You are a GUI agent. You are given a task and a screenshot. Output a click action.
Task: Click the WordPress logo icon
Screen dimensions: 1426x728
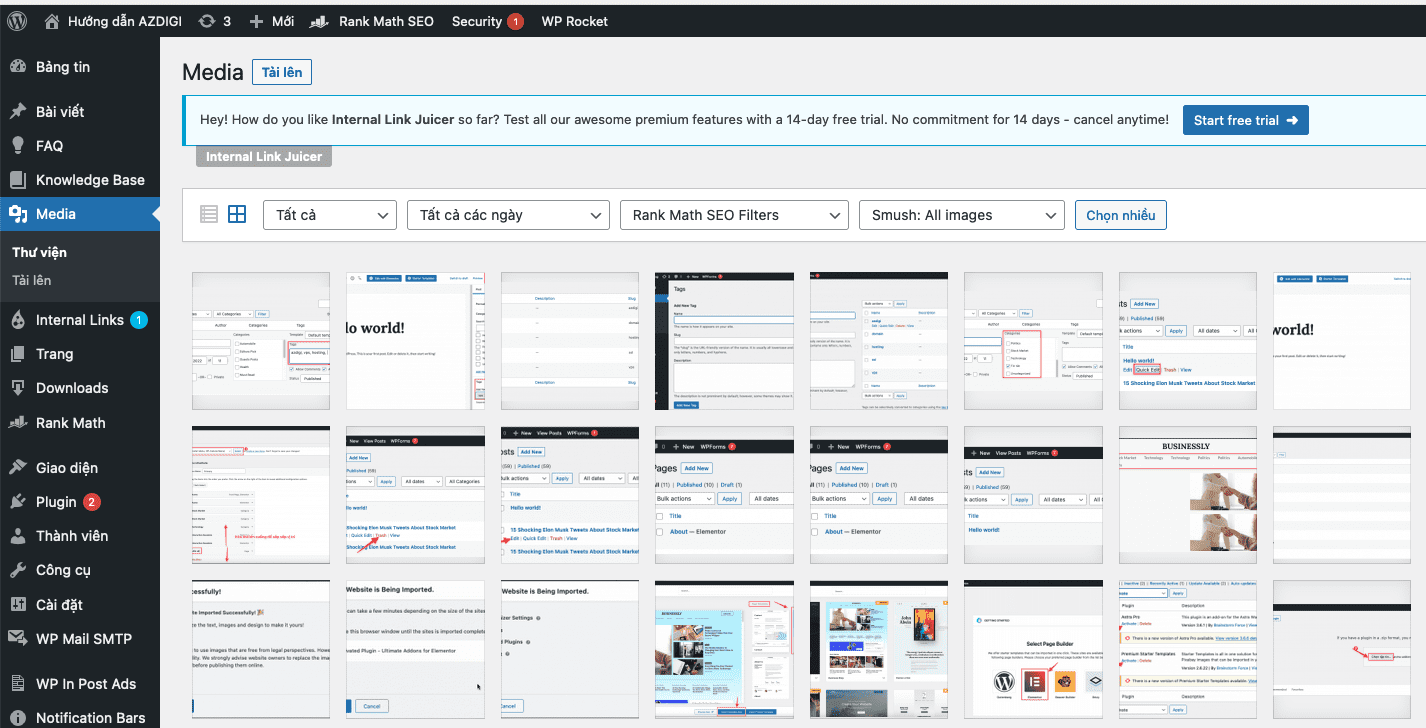click(20, 21)
